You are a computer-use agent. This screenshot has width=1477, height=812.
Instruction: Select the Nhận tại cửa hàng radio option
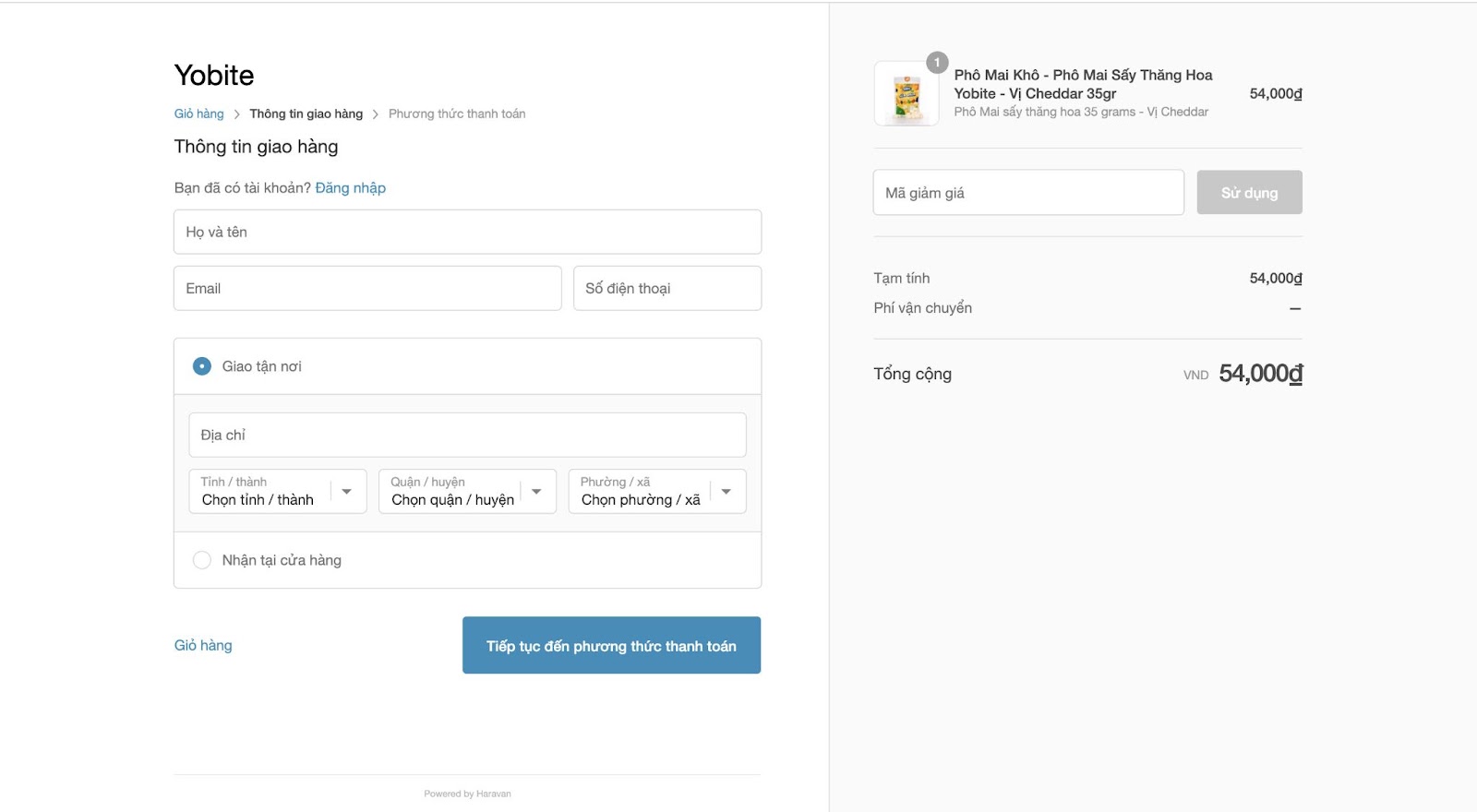coord(202,560)
